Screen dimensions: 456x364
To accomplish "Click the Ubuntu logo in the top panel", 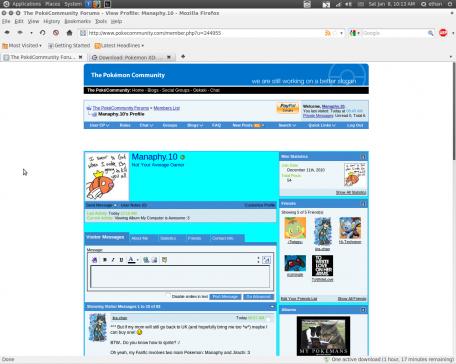I will click(x=6, y=4).
